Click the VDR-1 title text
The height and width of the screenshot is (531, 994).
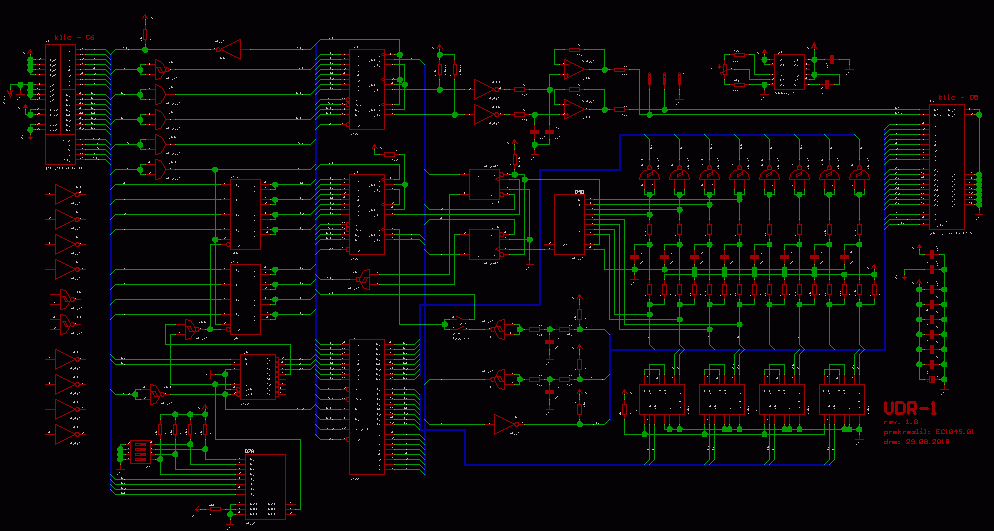(x=910, y=408)
